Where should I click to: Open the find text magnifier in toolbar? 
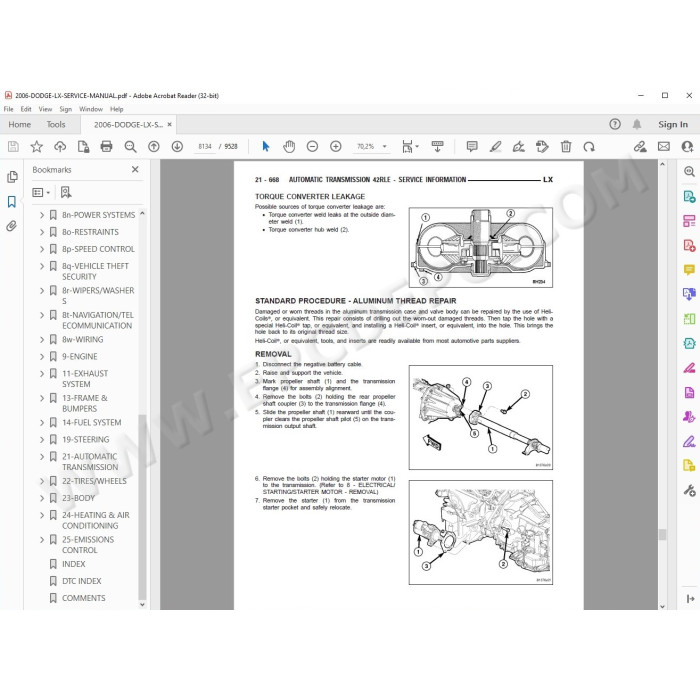130,146
